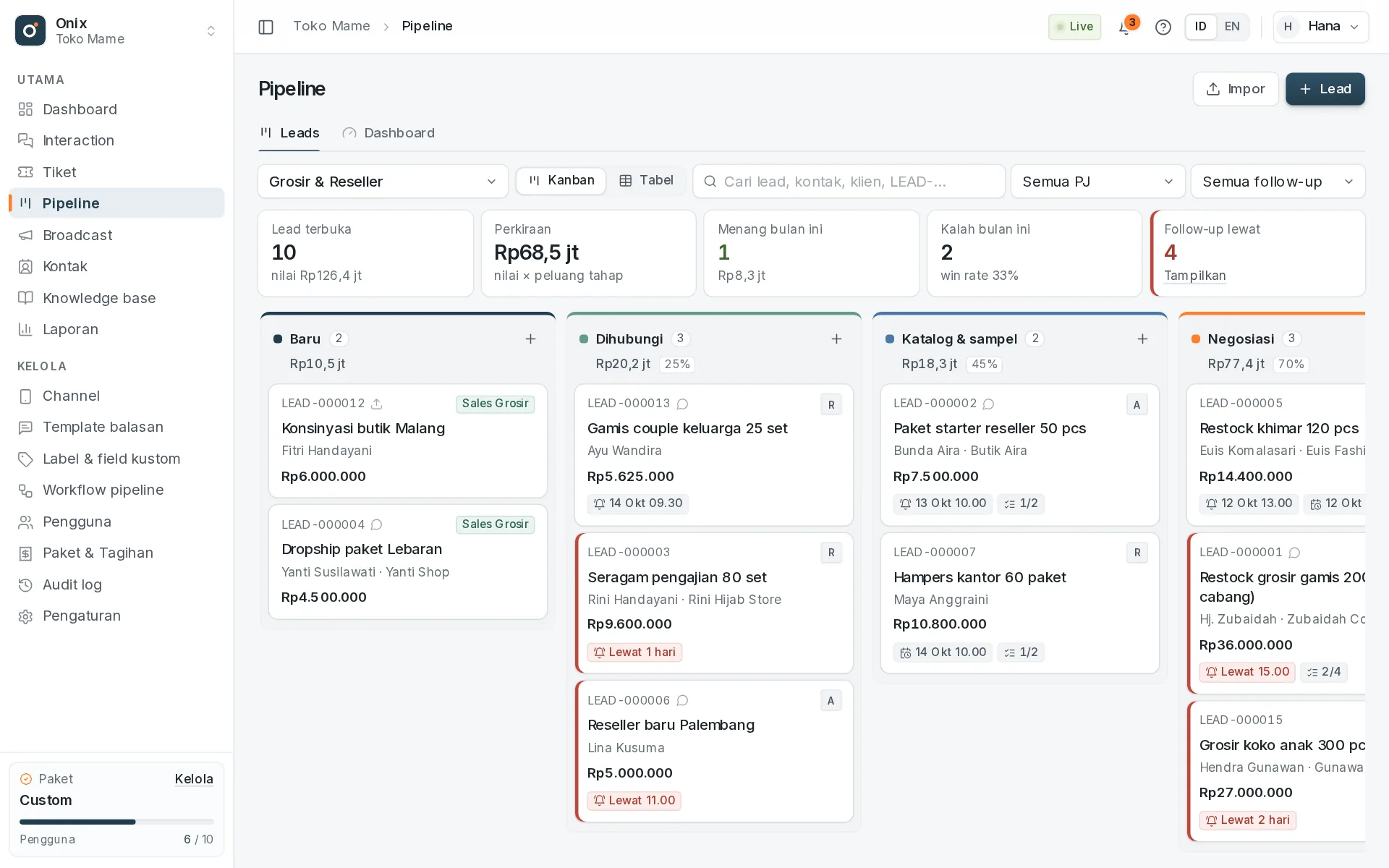This screenshot has width=1389, height=868.
Task: Click Toko Mame in the breadcrumb
Action: [331, 26]
